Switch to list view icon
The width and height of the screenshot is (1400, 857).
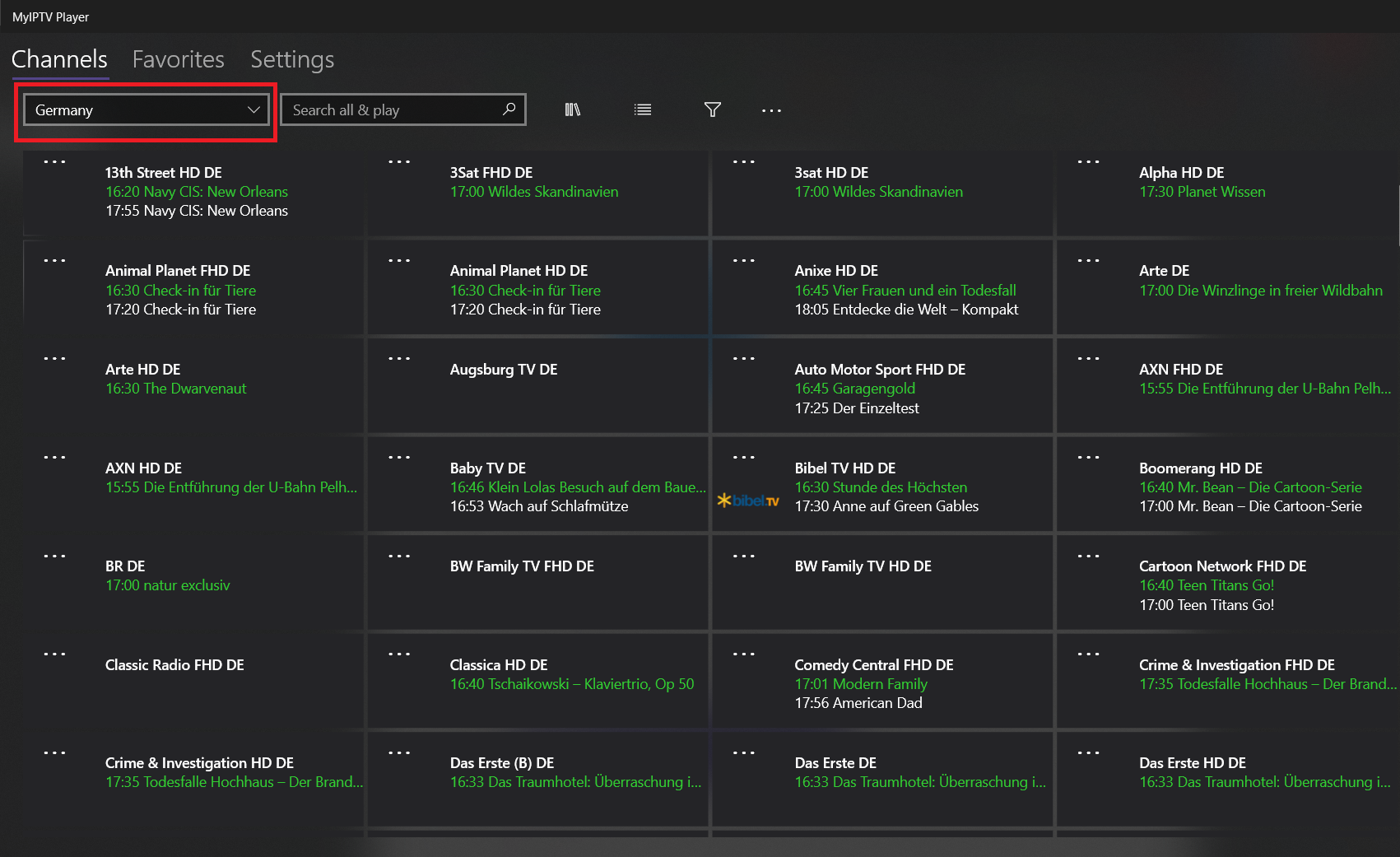pos(643,109)
